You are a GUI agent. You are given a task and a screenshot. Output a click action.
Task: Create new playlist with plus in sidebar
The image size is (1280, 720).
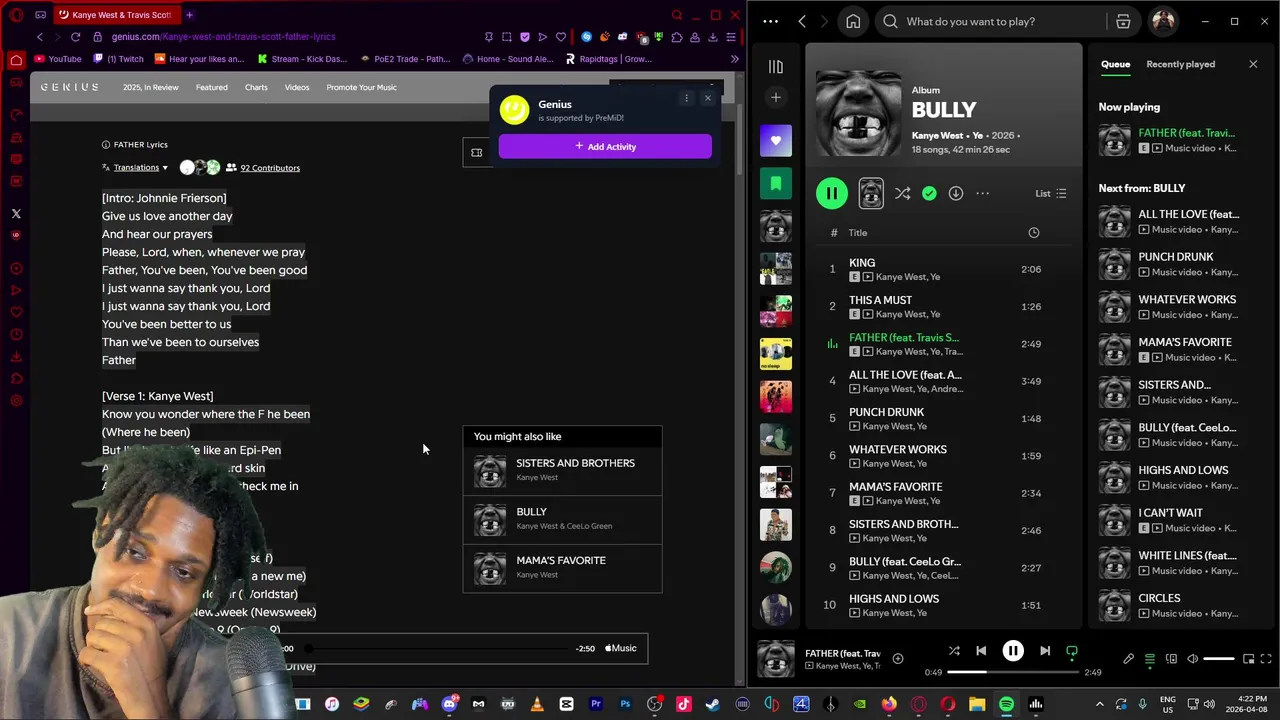click(x=775, y=97)
